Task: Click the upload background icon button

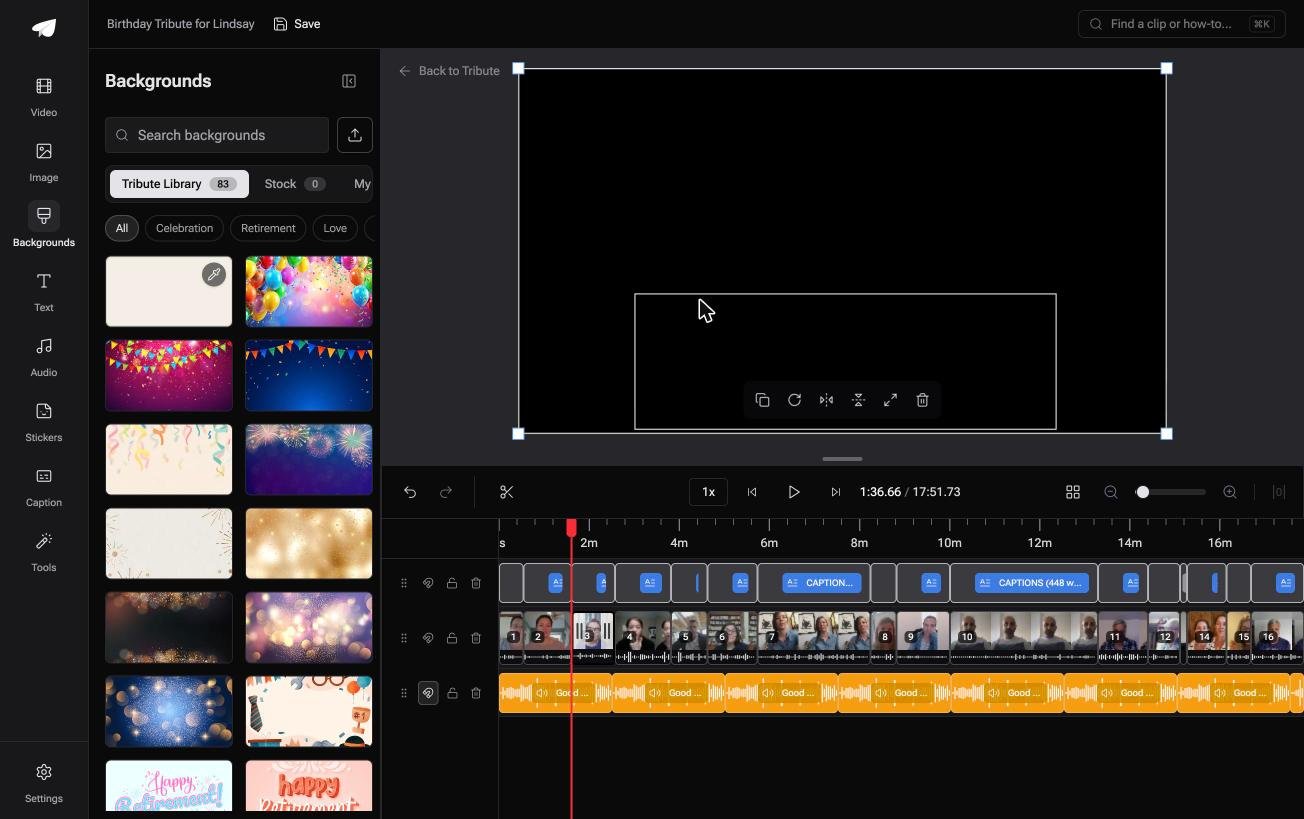Action: click(355, 135)
